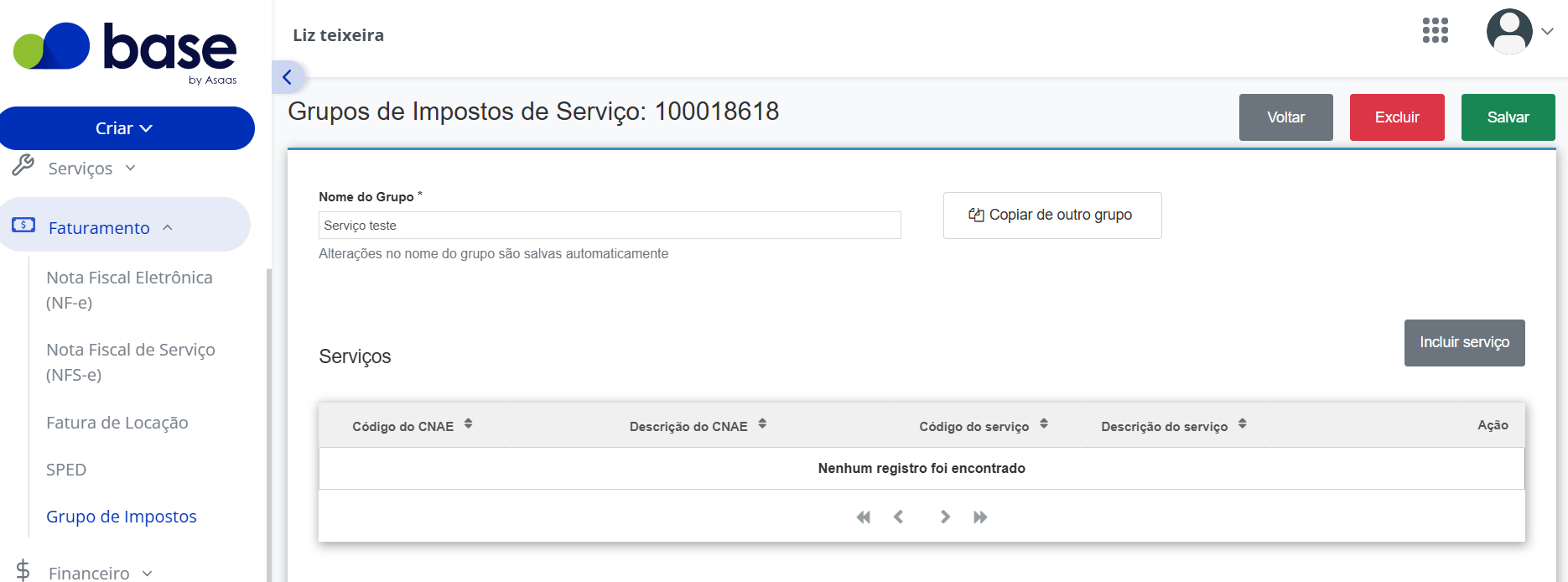Click Copiar de outro grupo
This screenshot has width=1568, height=582.
click(x=1052, y=216)
